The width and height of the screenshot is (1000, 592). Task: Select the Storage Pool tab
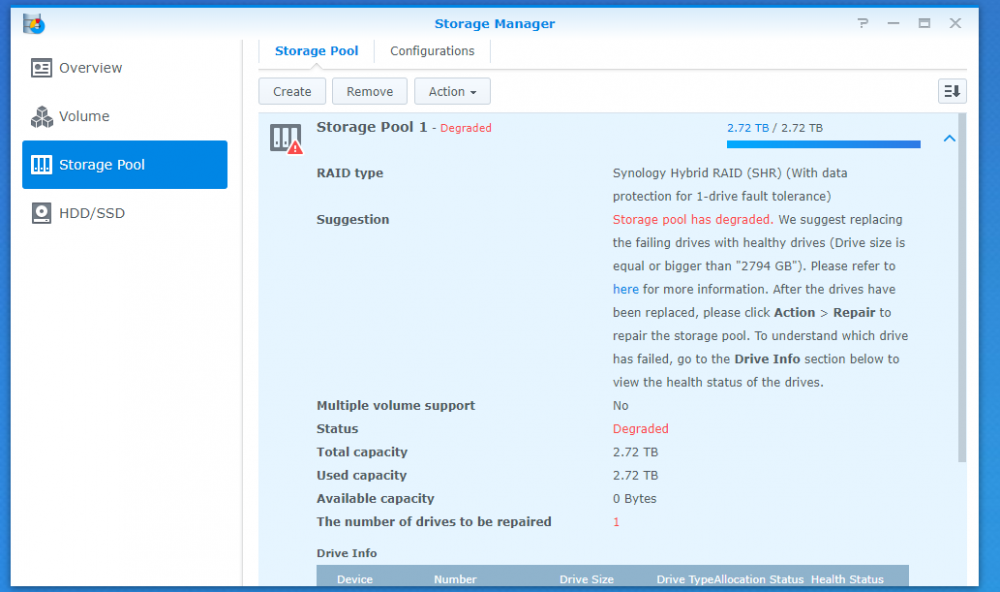tap(316, 51)
